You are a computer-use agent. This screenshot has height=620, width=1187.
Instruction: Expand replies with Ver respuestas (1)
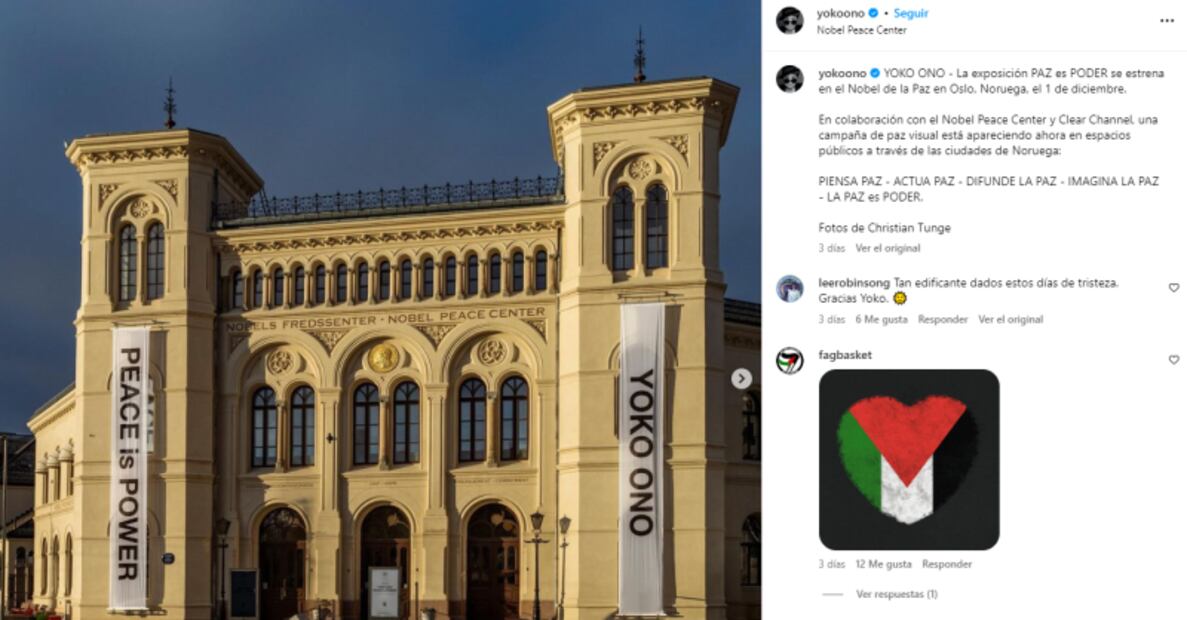(x=896, y=594)
